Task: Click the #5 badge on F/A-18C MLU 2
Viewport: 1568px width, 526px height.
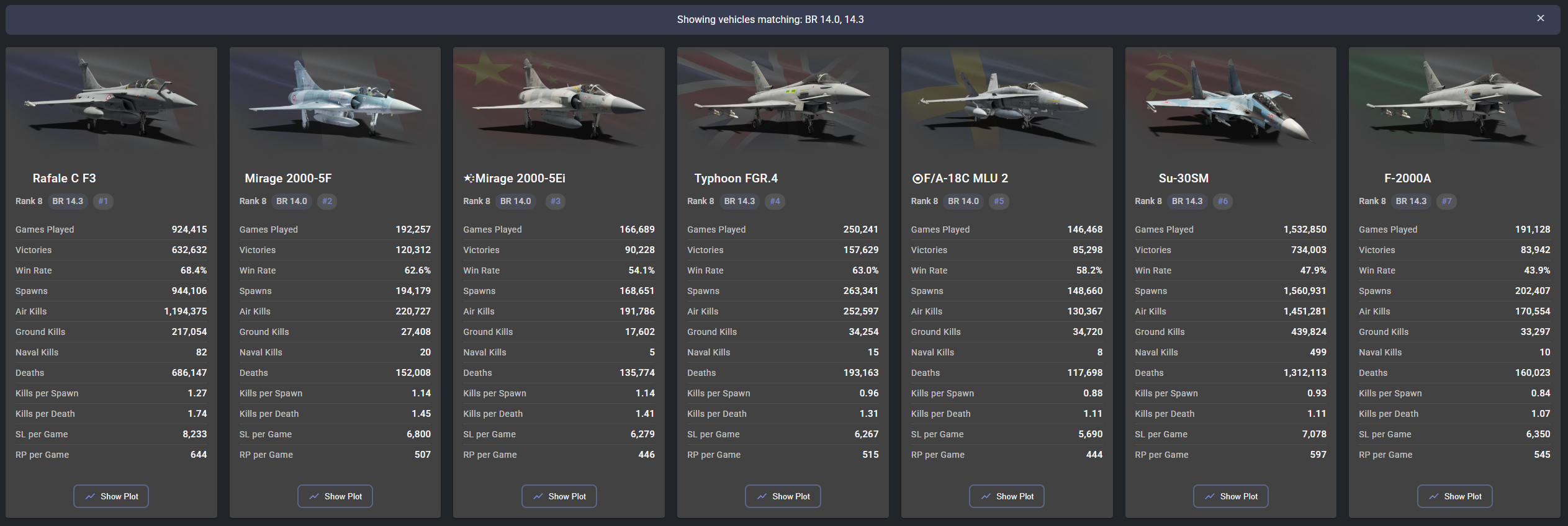Action: (999, 201)
